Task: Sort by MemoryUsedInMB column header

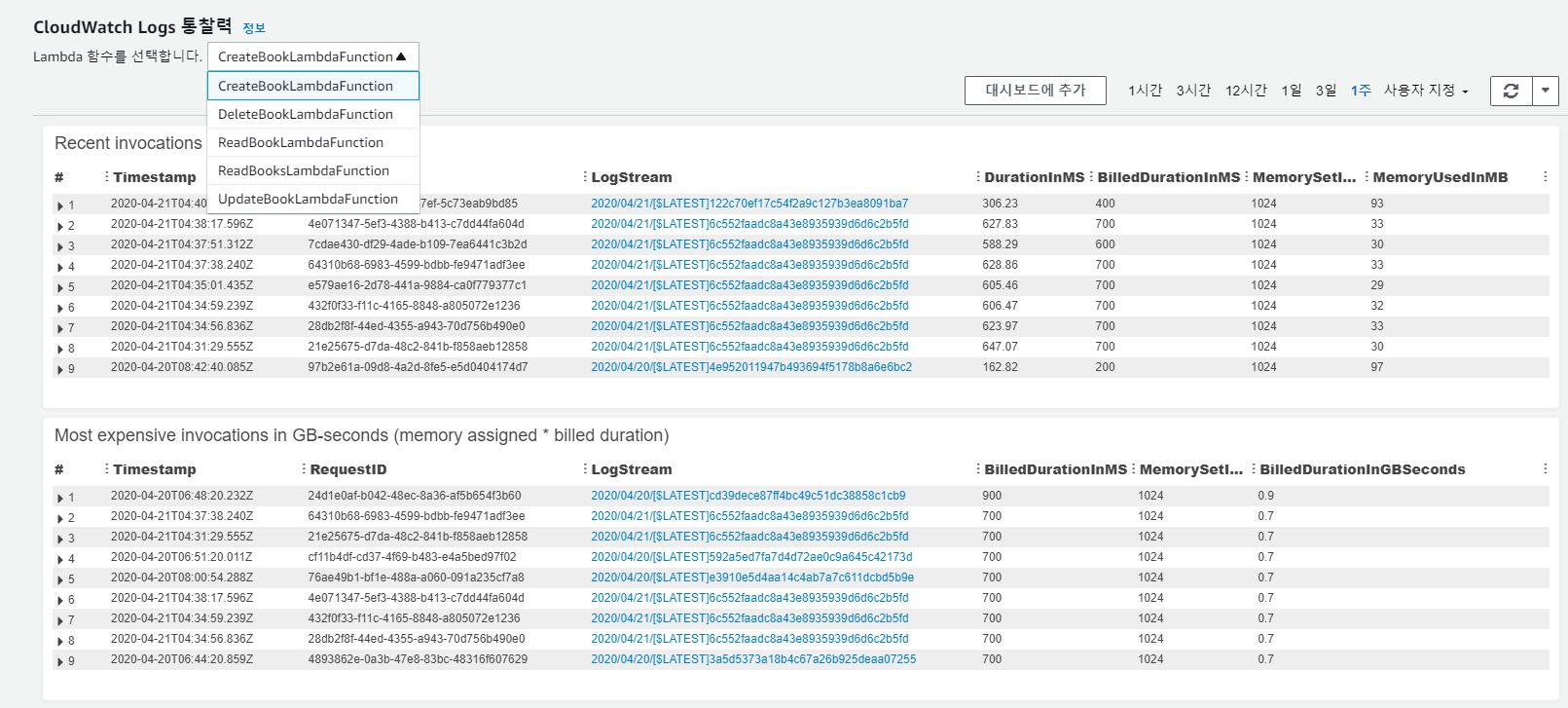Action: pos(1440,177)
